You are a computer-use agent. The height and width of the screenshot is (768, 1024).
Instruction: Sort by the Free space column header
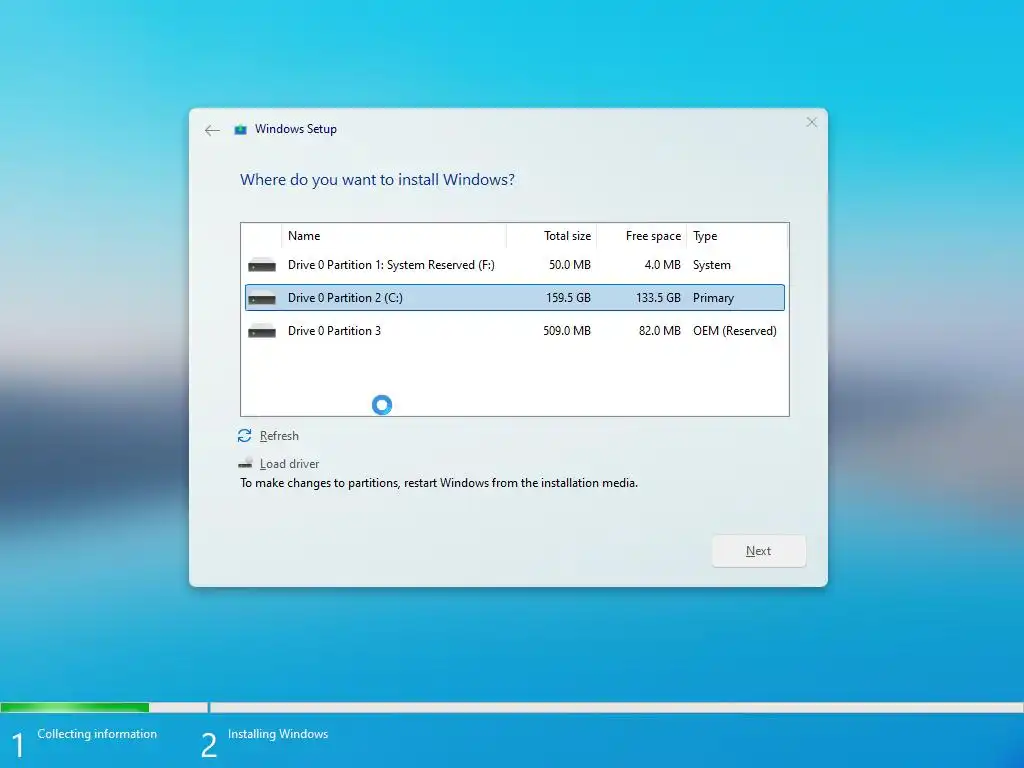(x=641, y=236)
